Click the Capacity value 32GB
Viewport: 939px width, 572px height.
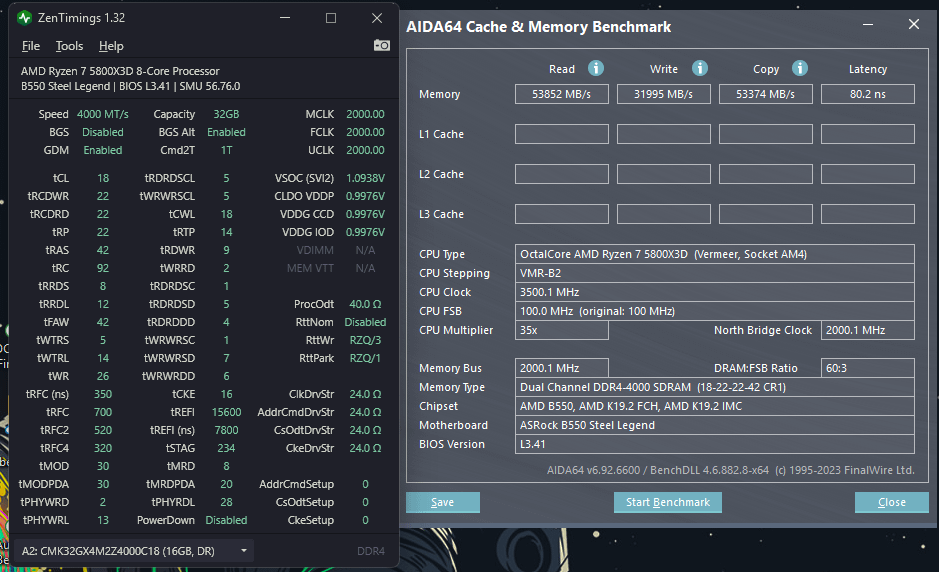pyautogui.click(x=226, y=114)
